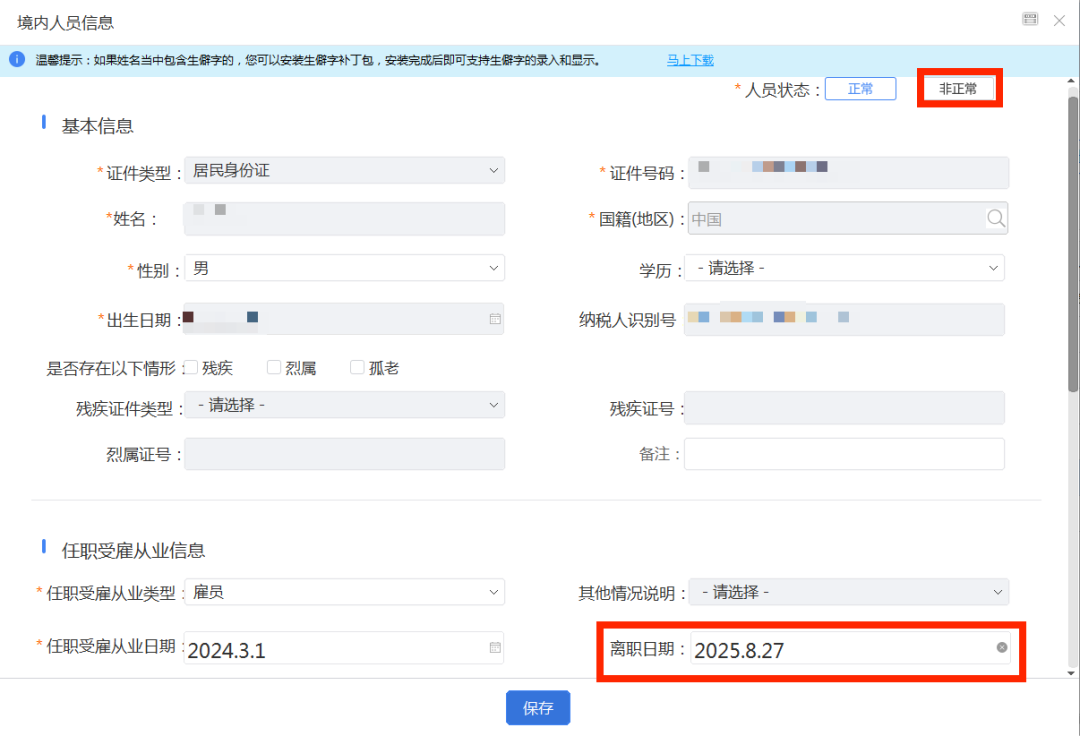Set 人员状态 to 非正常
The width and height of the screenshot is (1080, 736).
(958, 89)
